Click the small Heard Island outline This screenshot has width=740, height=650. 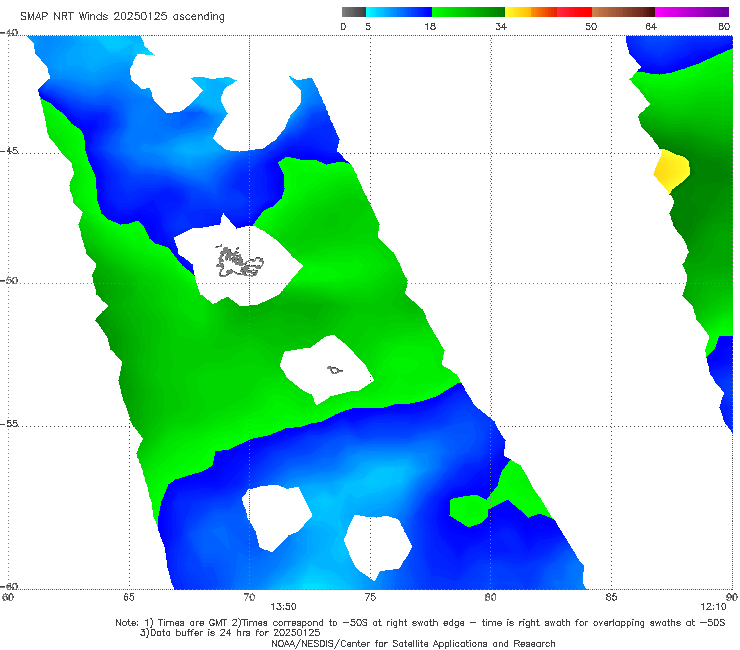(x=335, y=370)
